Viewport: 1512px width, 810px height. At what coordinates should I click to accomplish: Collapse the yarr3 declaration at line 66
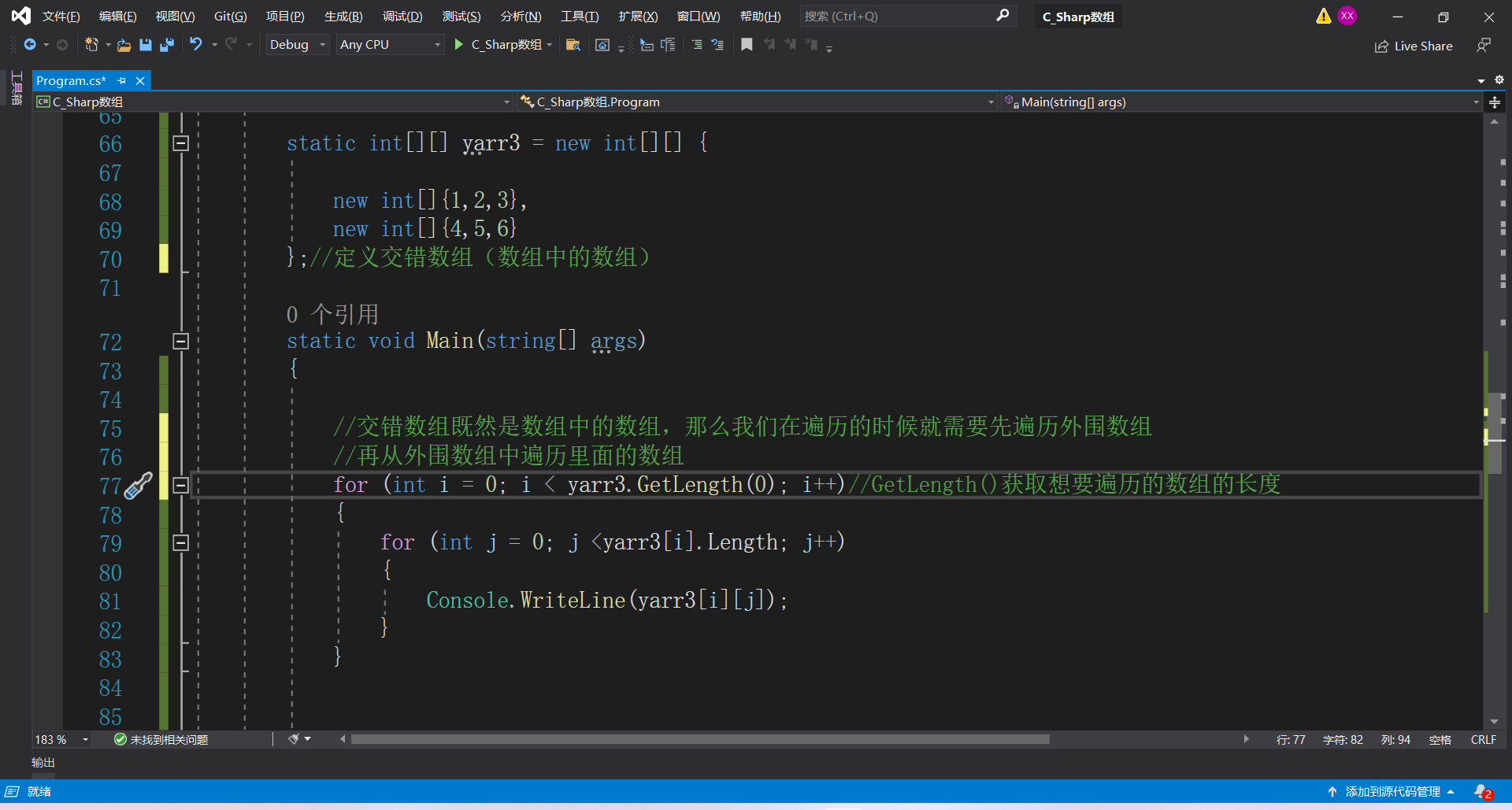click(x=180, y=143)
